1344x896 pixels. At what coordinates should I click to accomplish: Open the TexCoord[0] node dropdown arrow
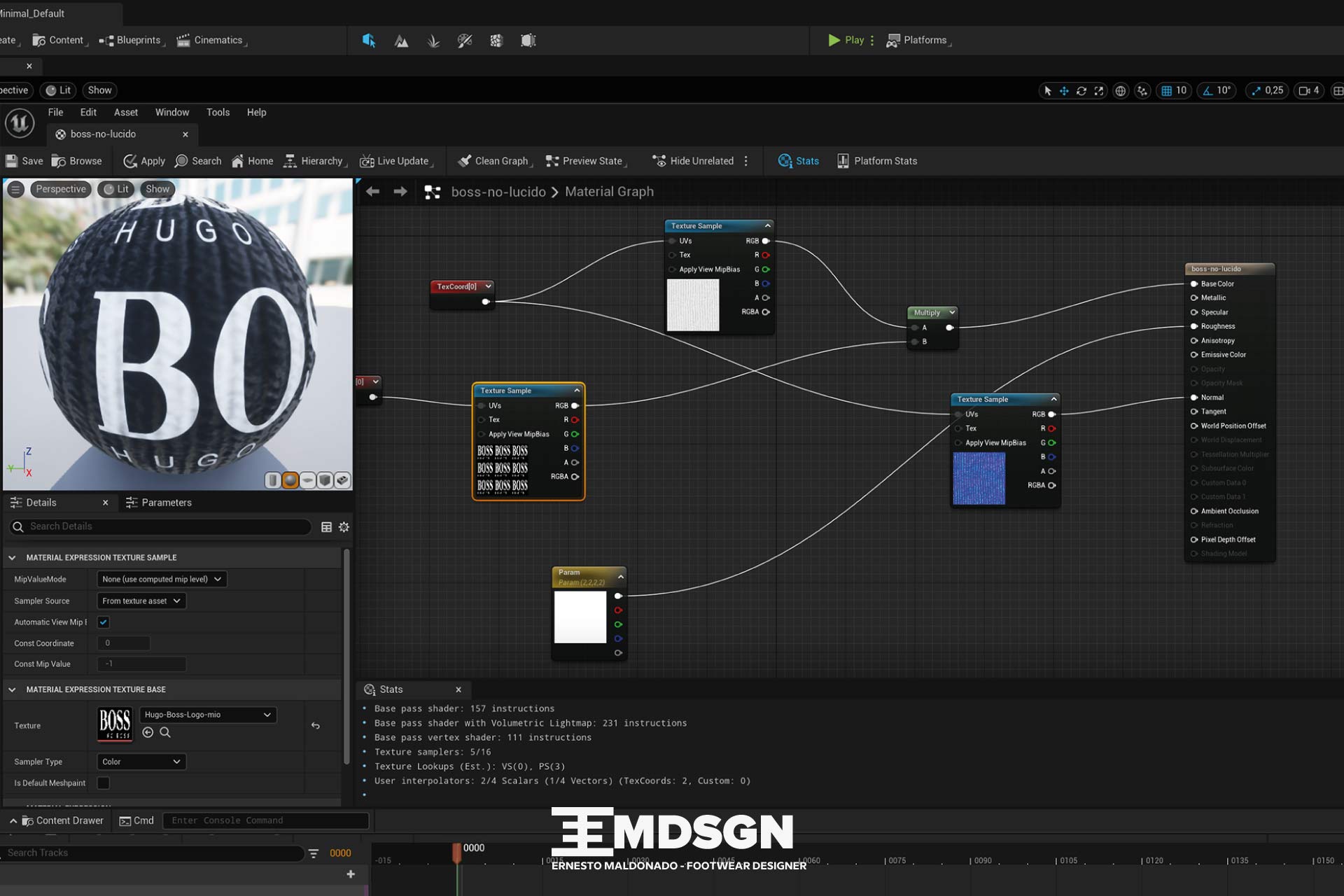[x=488, y=286]
